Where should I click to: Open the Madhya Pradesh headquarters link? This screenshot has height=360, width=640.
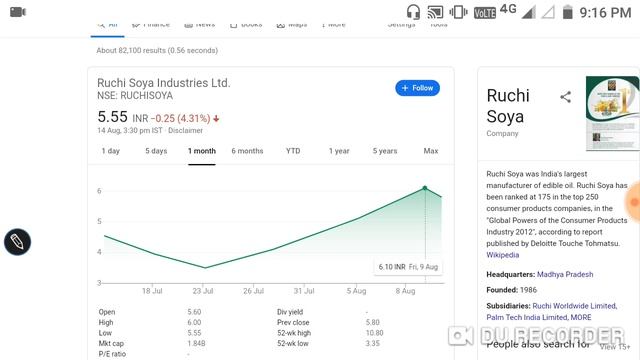565,275
